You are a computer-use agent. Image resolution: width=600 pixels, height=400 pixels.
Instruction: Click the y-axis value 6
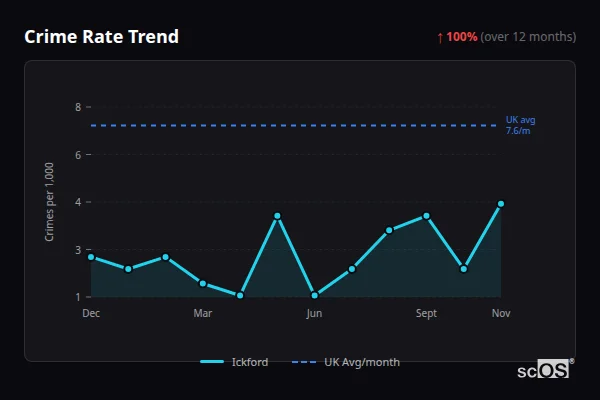tap(78, 155)
